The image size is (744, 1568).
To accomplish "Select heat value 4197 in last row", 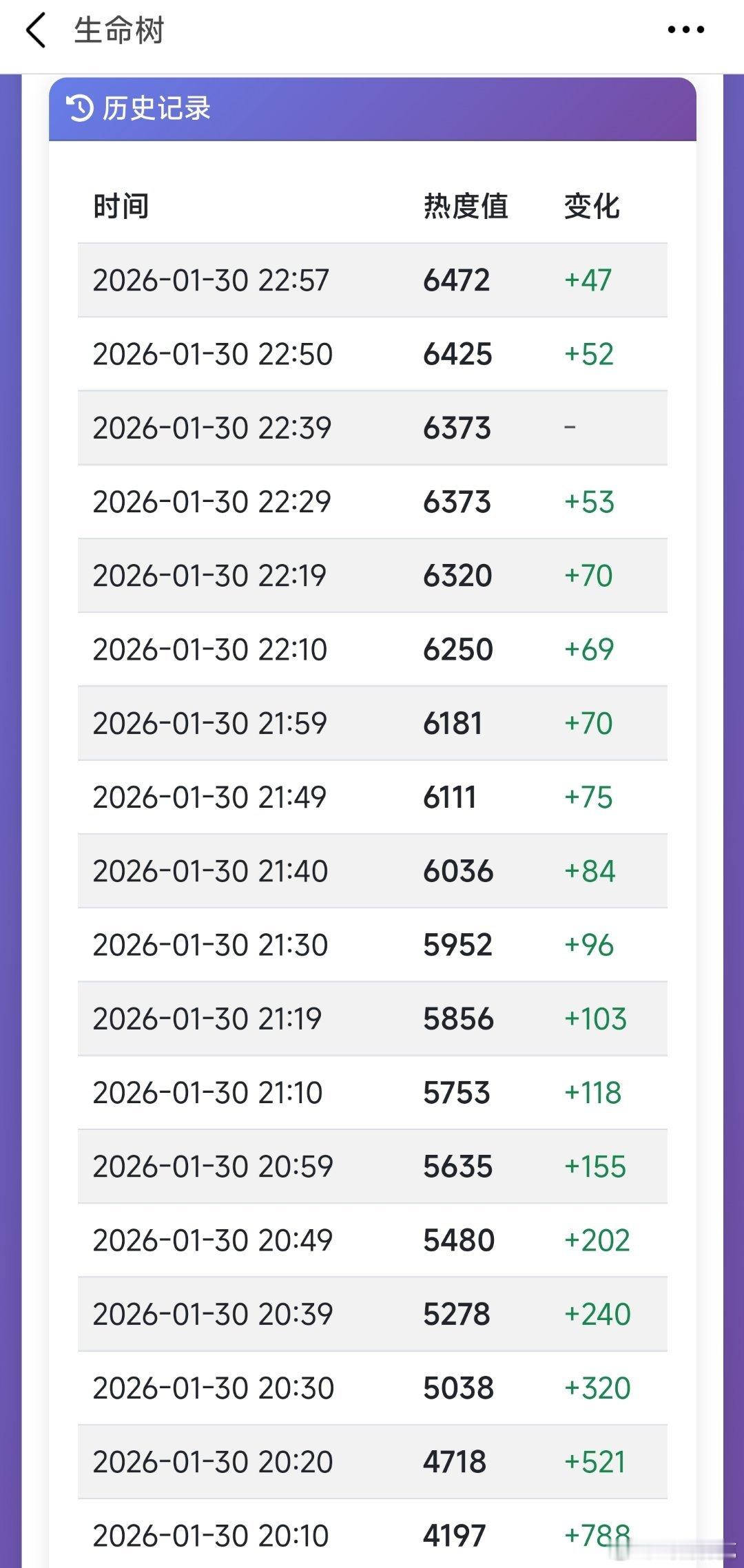I will [455, 1536].
